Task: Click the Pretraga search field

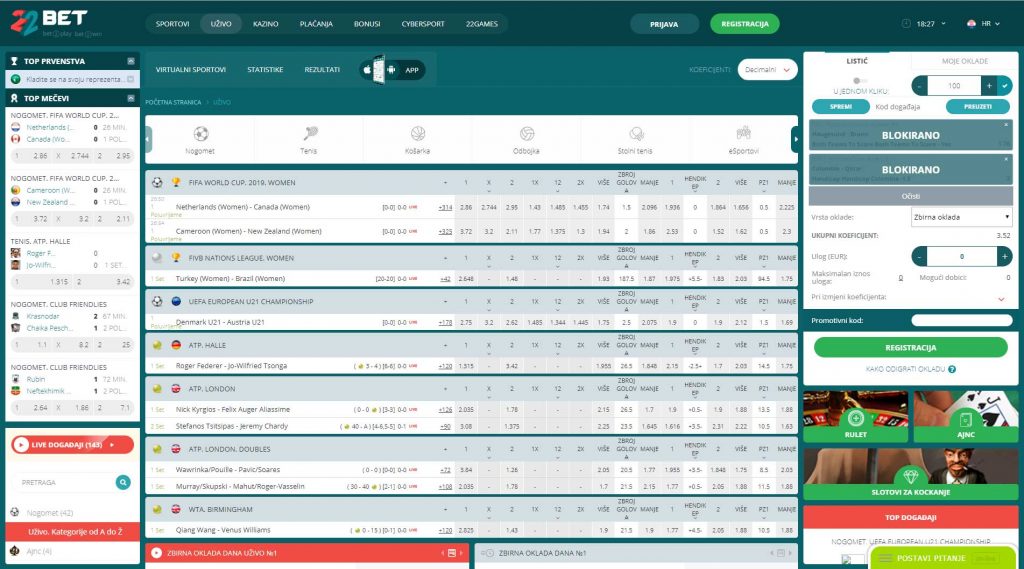Action: pyautogui.click(x=65, y=482)
